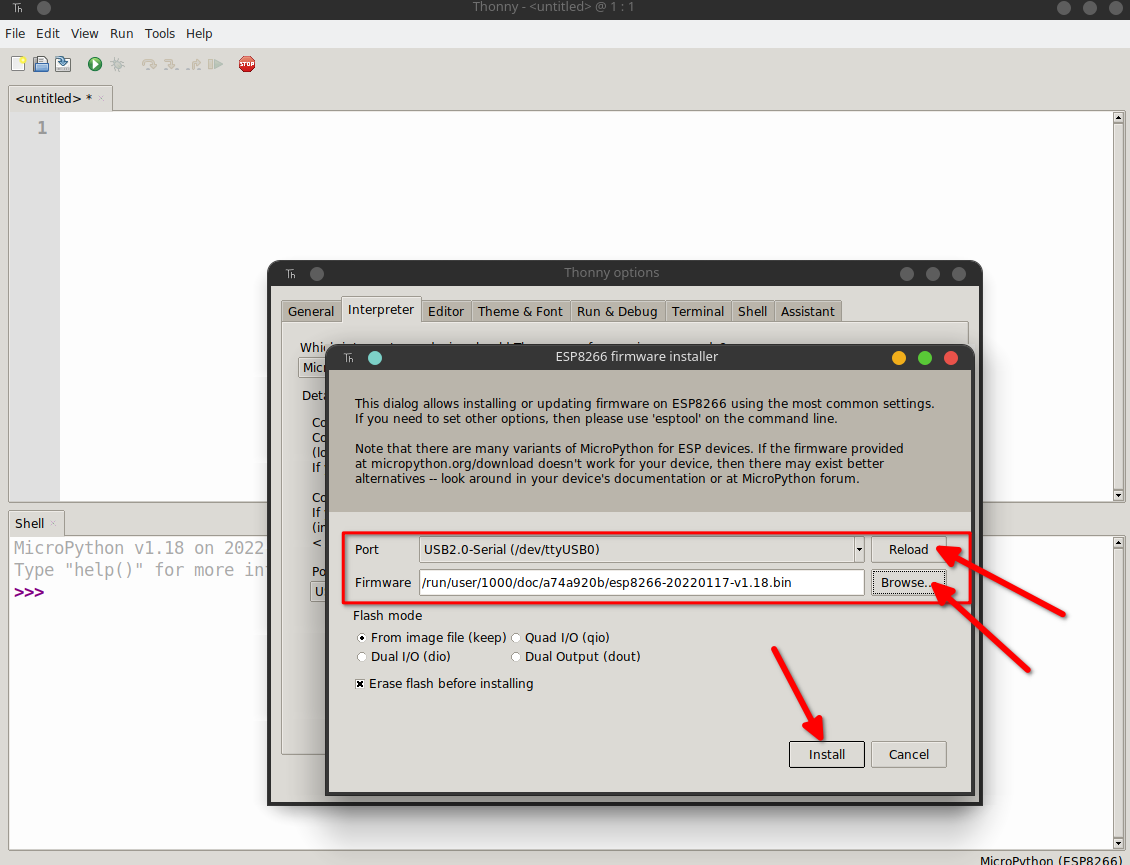The width and height of the screenshot is (1130, 865).
Task: Click Shell scrollbar down arrow
Action: click(1118, 843)
